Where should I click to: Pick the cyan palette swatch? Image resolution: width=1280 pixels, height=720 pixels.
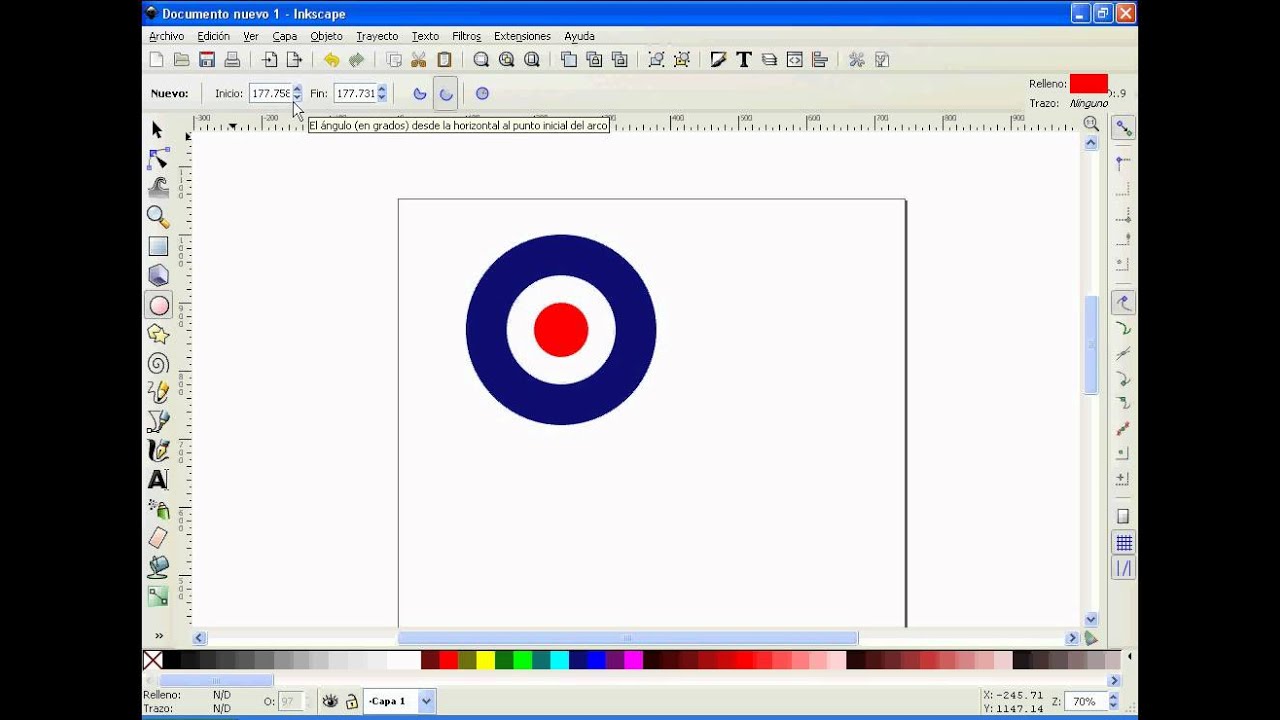559,660
